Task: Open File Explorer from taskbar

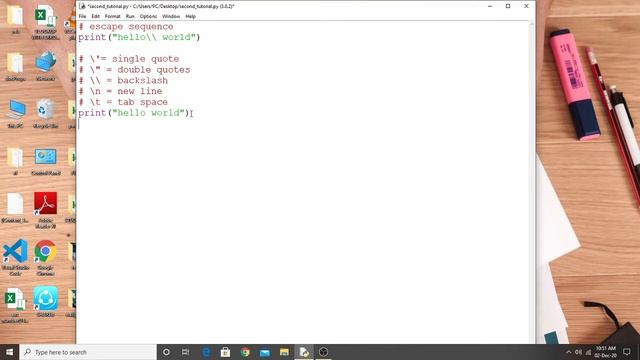Action: [284, 352]
